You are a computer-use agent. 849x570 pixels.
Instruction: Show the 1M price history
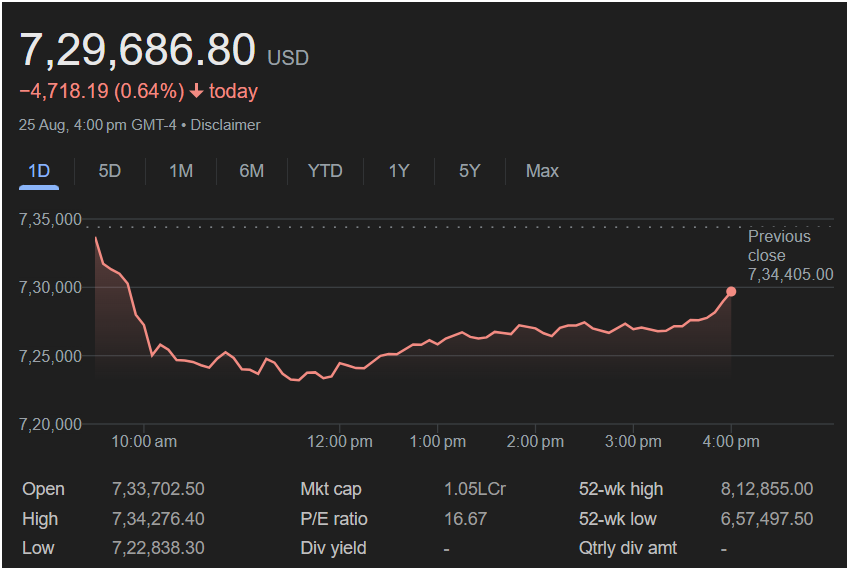click(181, 171)
